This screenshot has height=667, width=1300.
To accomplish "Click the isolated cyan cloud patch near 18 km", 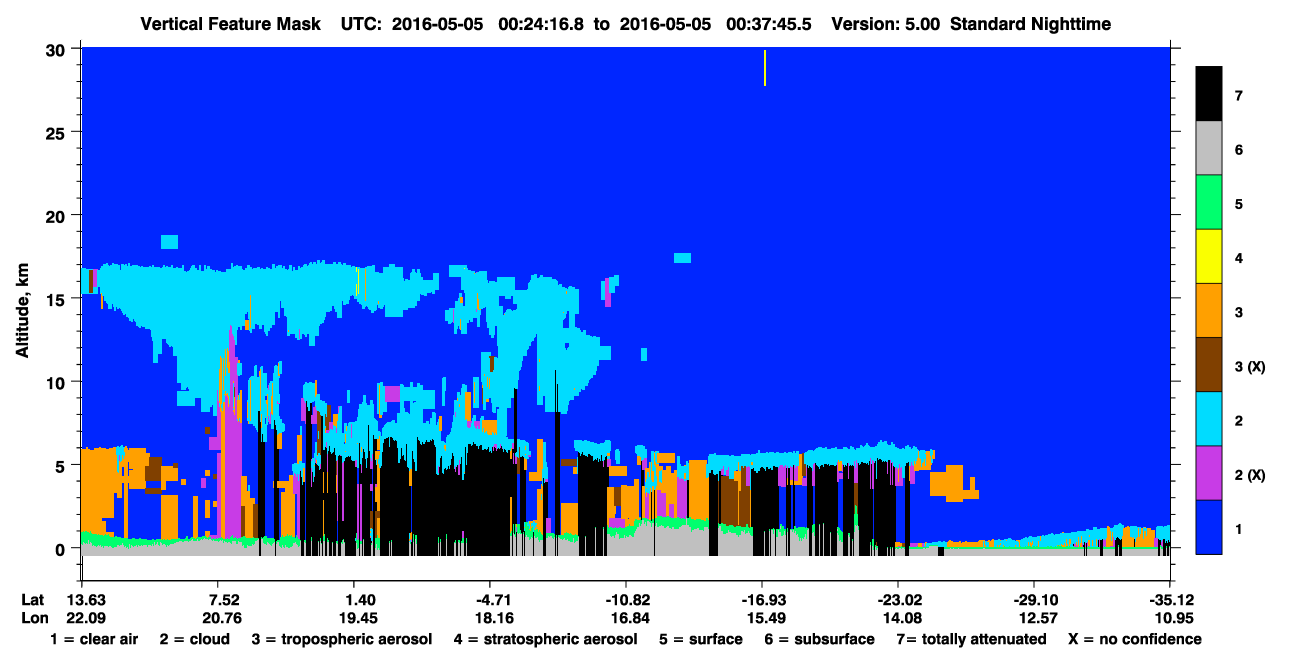I will (x=169, y=242).
